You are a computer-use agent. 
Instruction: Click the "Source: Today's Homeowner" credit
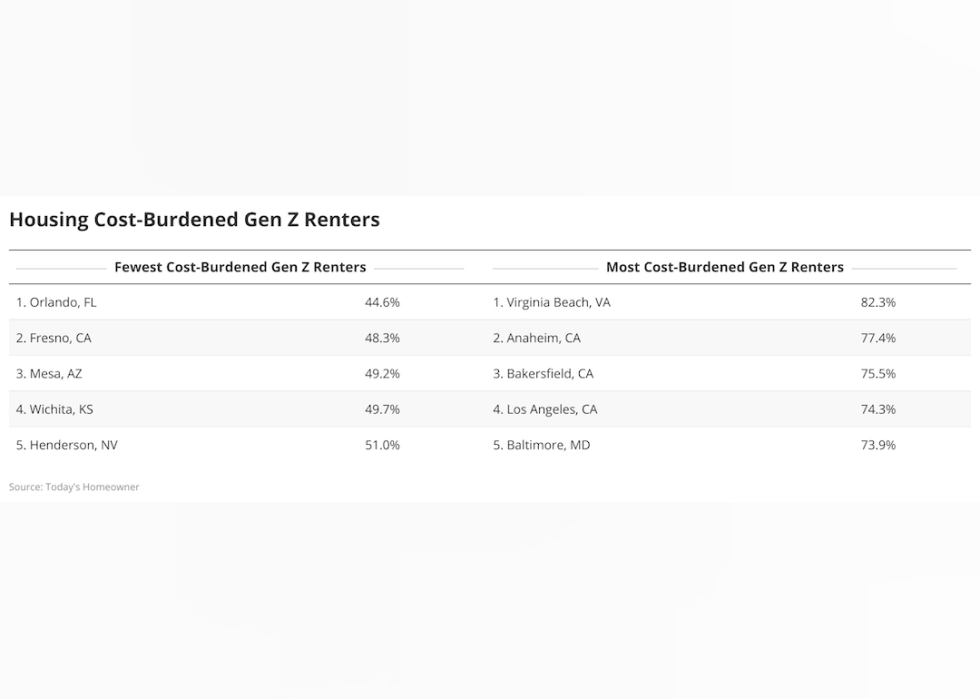(x=74, y=487)
